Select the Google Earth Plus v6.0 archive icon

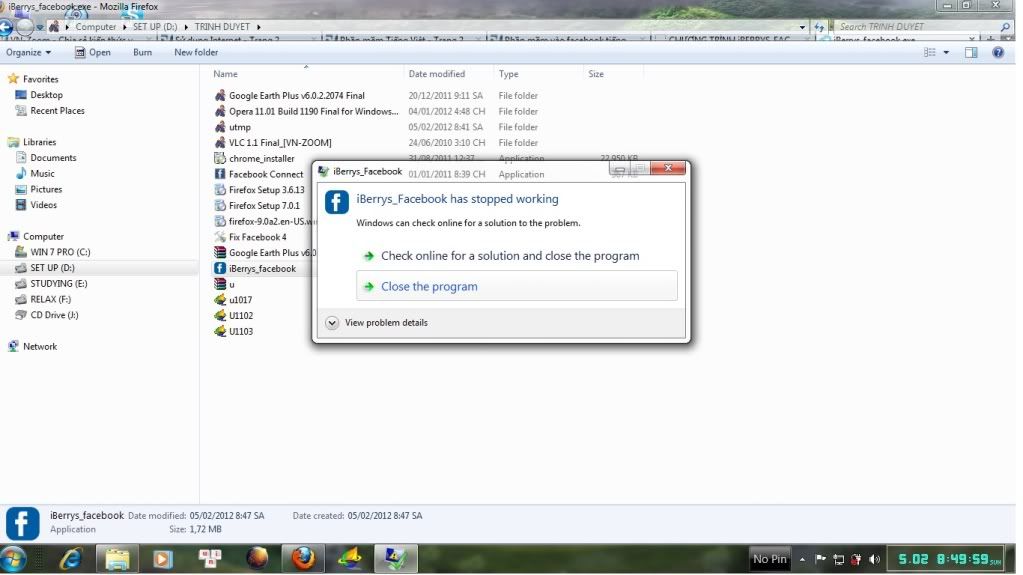(x=220, y=253)
